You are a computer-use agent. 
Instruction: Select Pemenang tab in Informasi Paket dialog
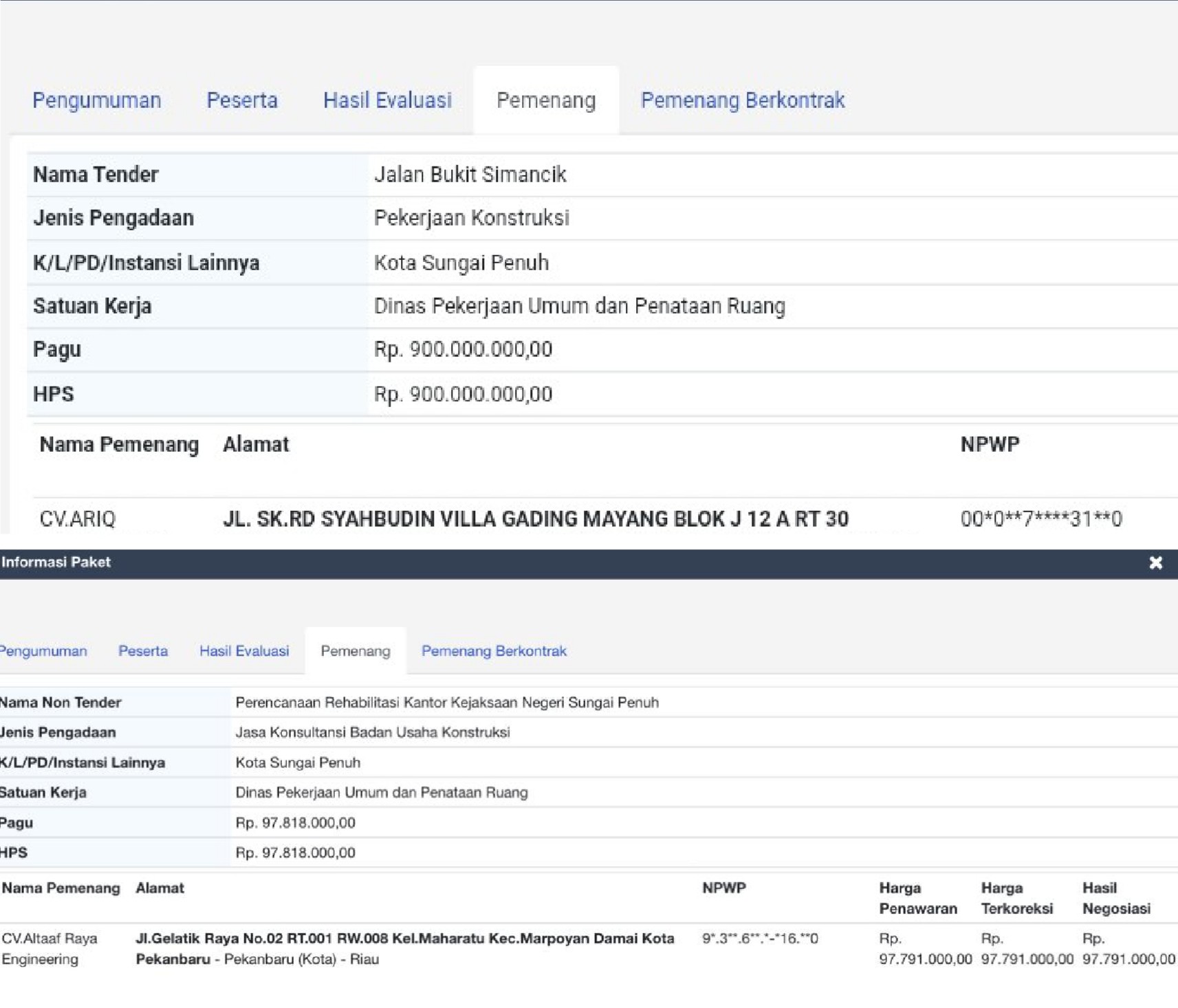[x=356, y=651]
